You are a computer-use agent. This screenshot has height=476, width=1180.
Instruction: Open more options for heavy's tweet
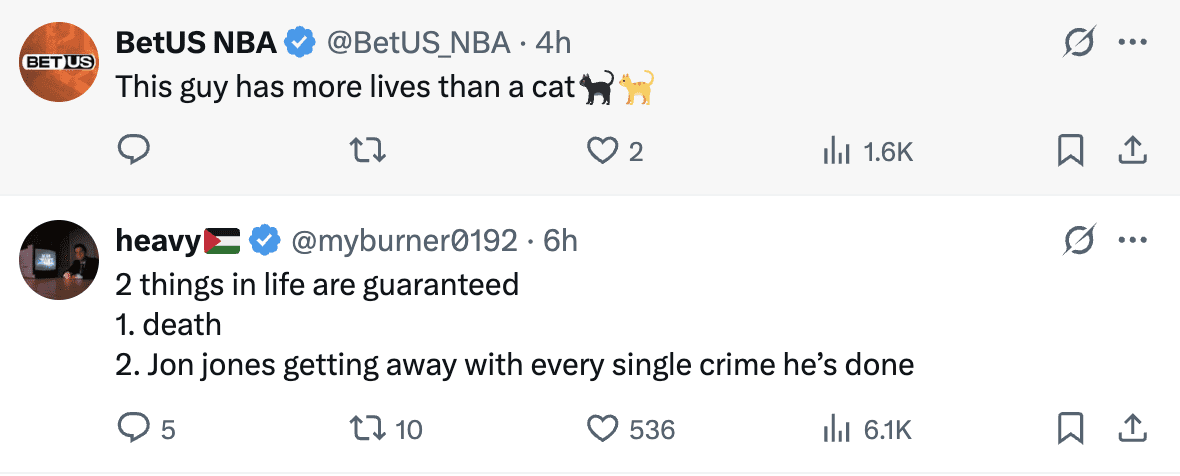point(1130,240)
